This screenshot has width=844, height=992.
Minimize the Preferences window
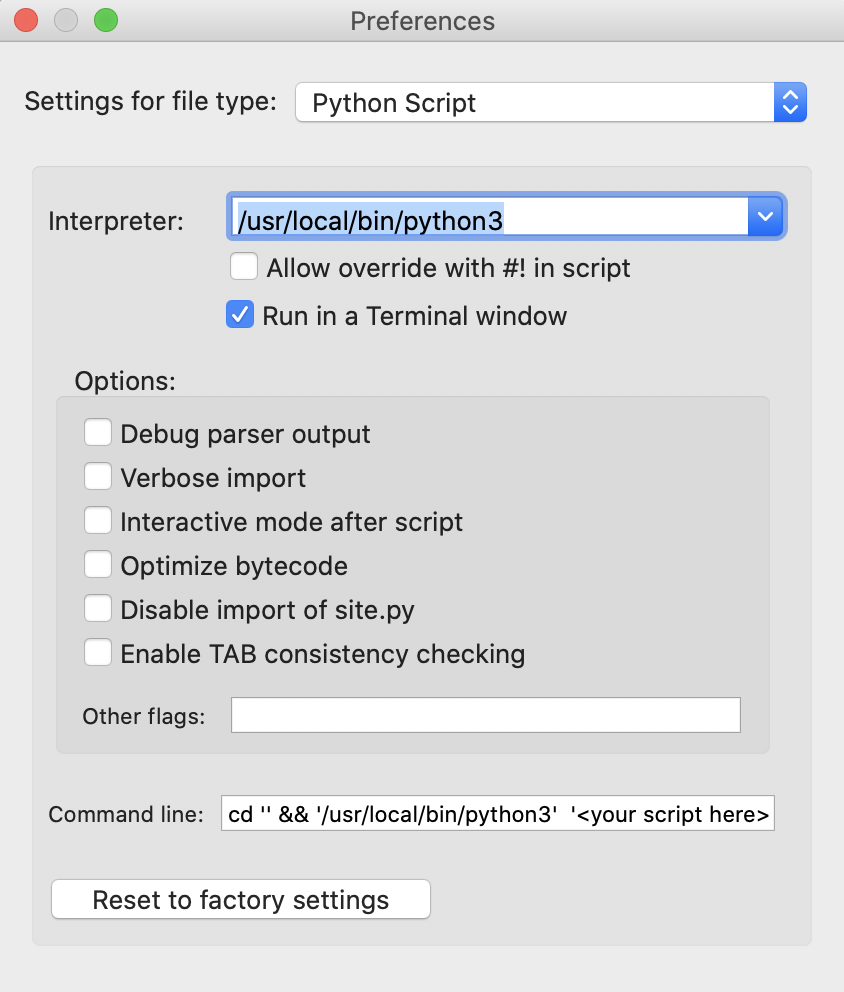[x=66, y=20]
